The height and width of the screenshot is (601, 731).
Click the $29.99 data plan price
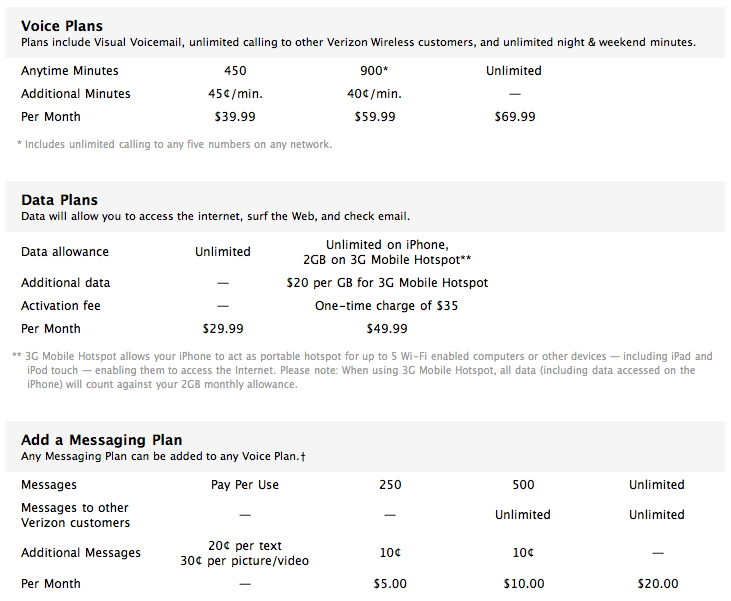click(x=223, y=329)
